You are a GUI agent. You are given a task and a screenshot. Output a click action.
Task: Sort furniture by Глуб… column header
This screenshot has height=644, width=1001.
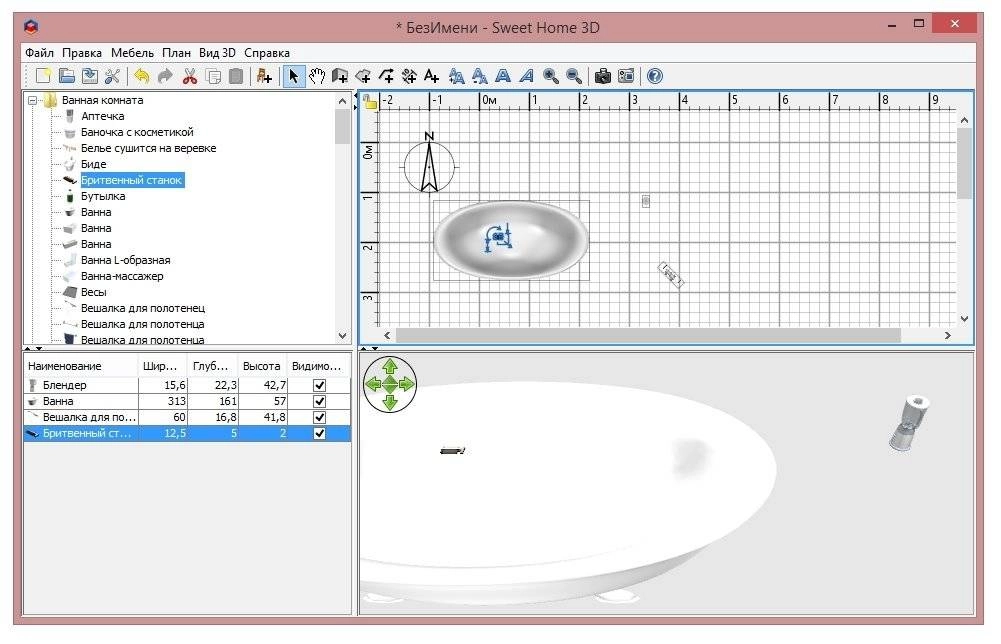click(x=213, y=366)
